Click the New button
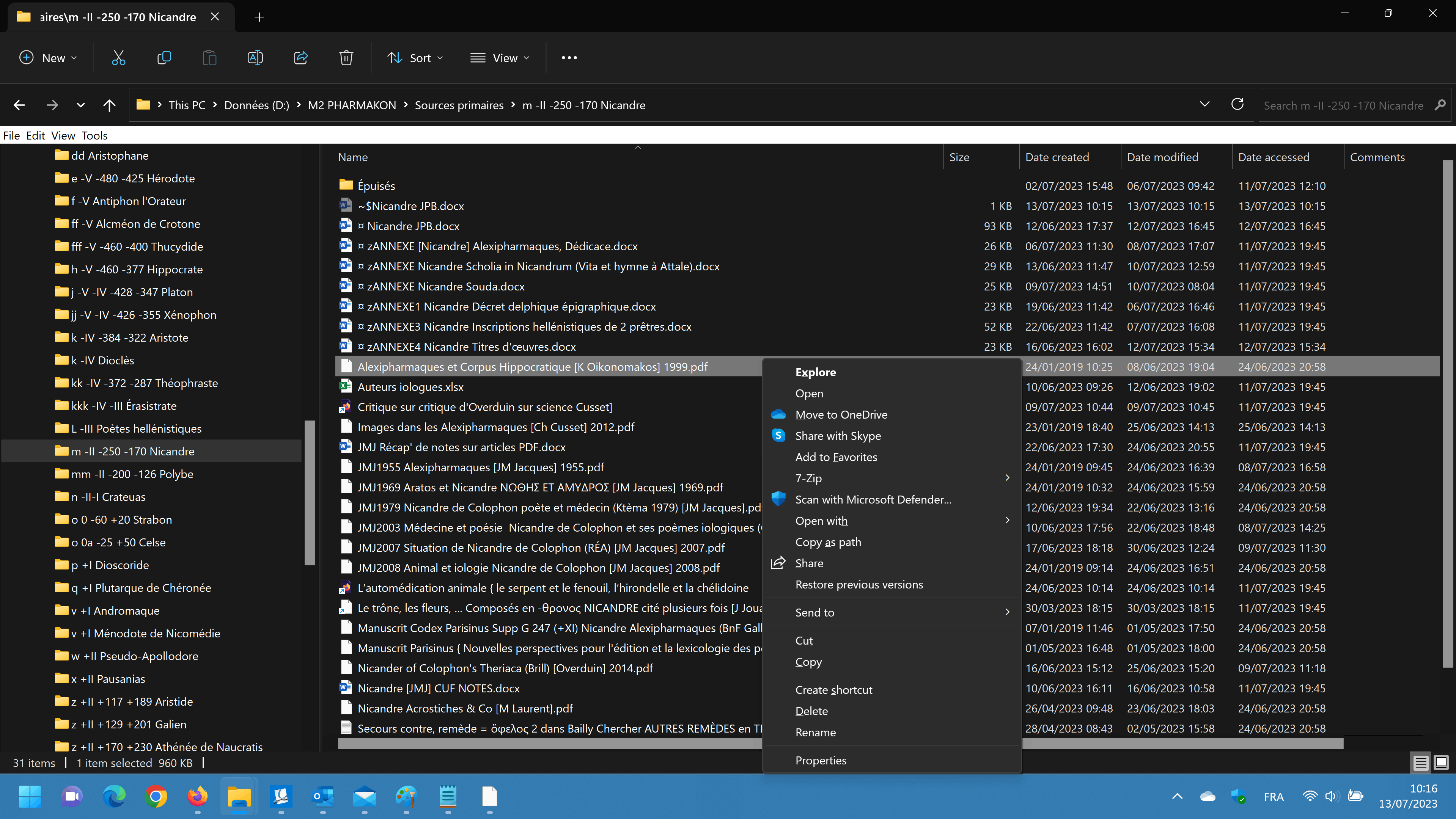This screenshot has height=819, width=1456. tap(48, 58)
